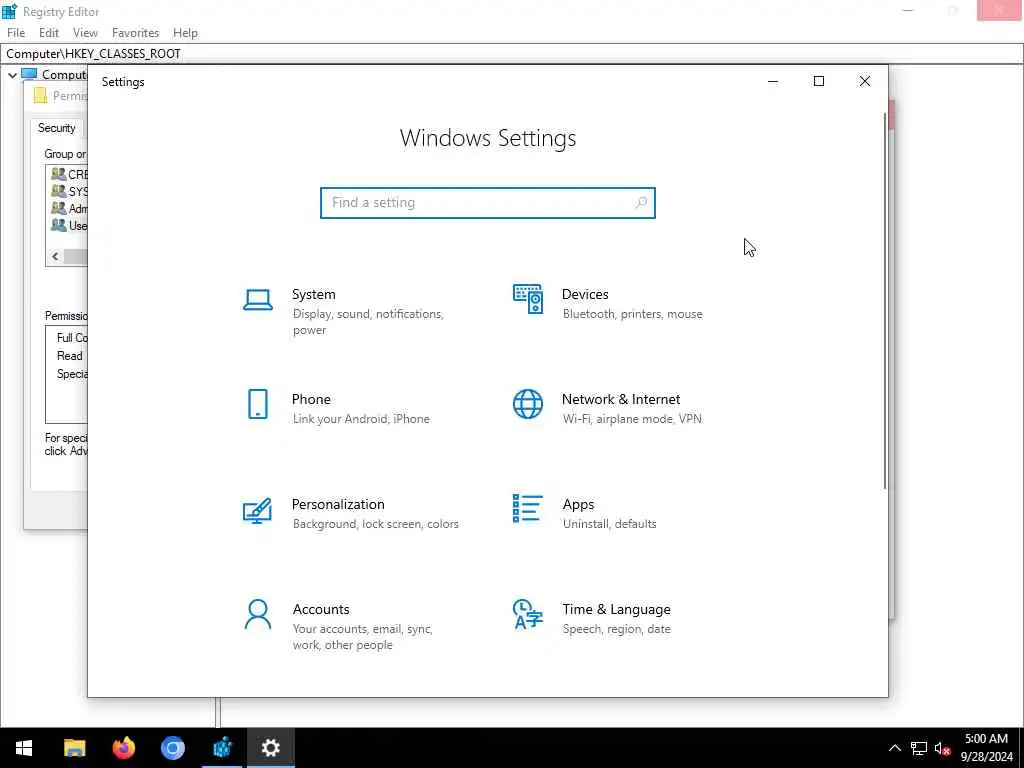The height and width of the screenshot is (768, 1024).
Task: Open the Edit menu in Registry Editor
Action: 49,33
